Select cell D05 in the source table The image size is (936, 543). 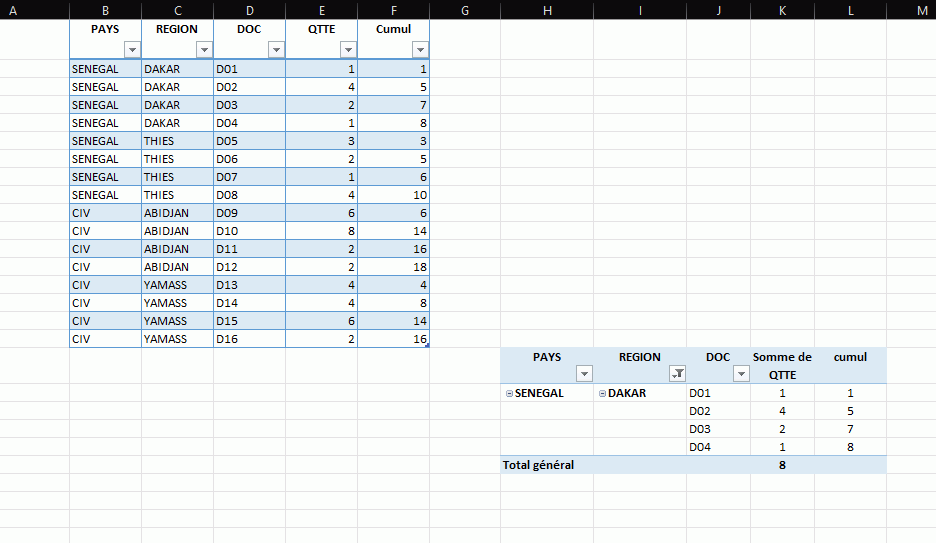point(250,141)
